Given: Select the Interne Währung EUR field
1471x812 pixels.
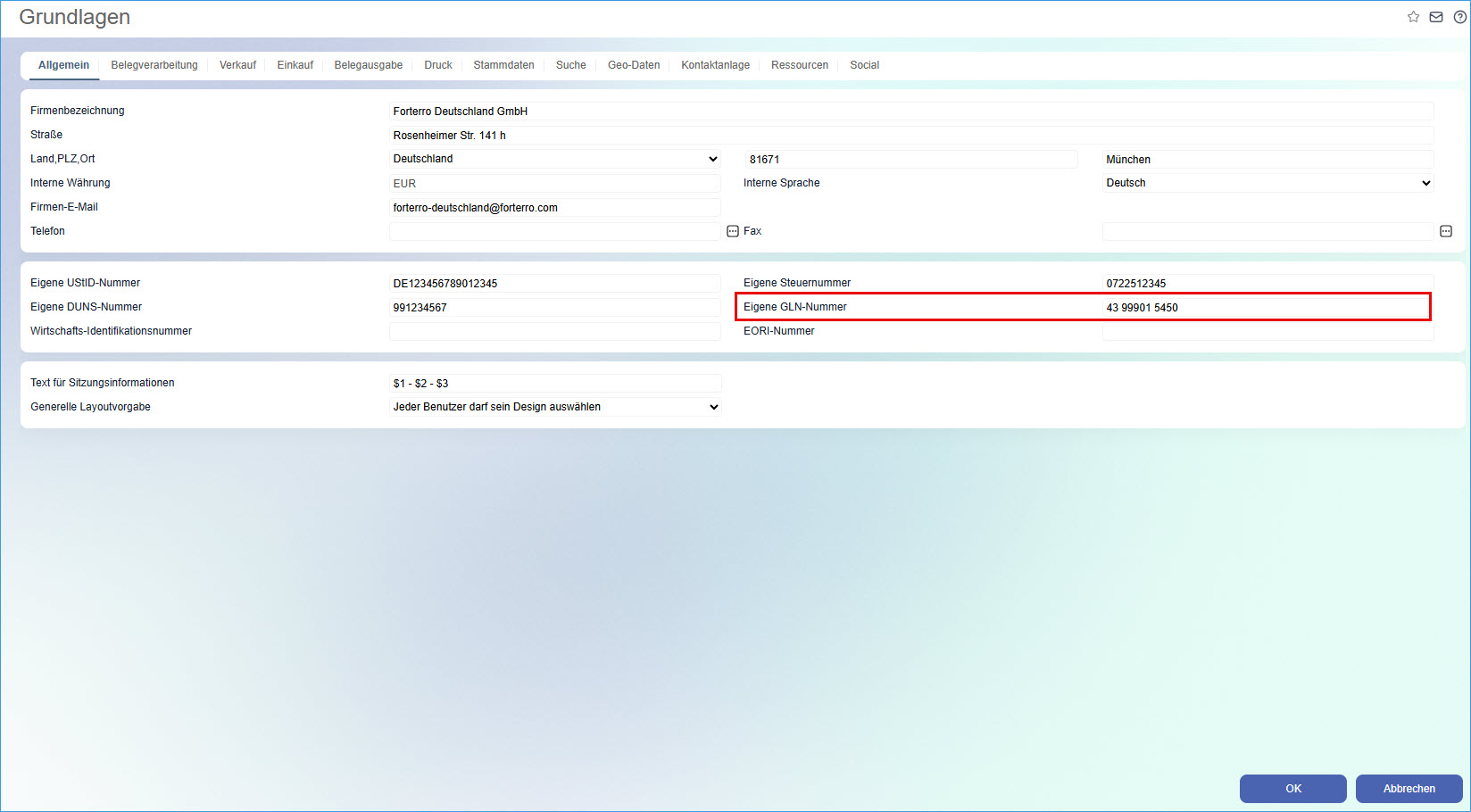Looking at the screenshot, I should point(555,184).
